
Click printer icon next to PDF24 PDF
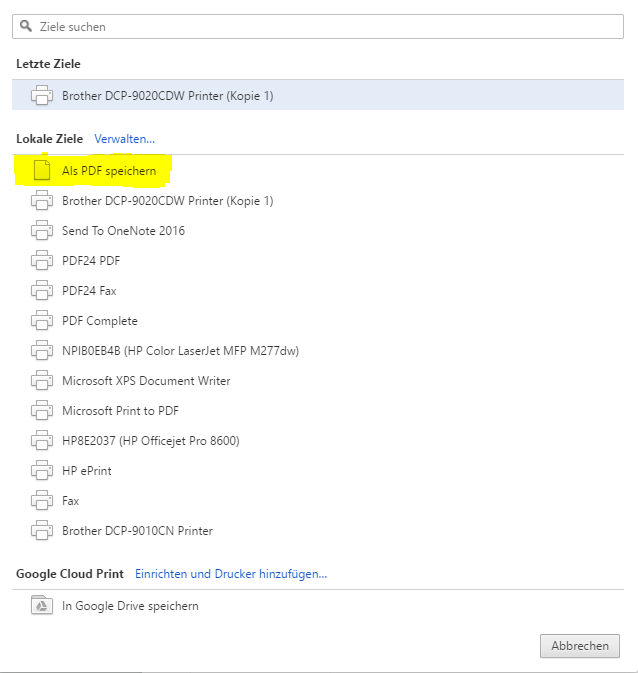tap(42, 261)
